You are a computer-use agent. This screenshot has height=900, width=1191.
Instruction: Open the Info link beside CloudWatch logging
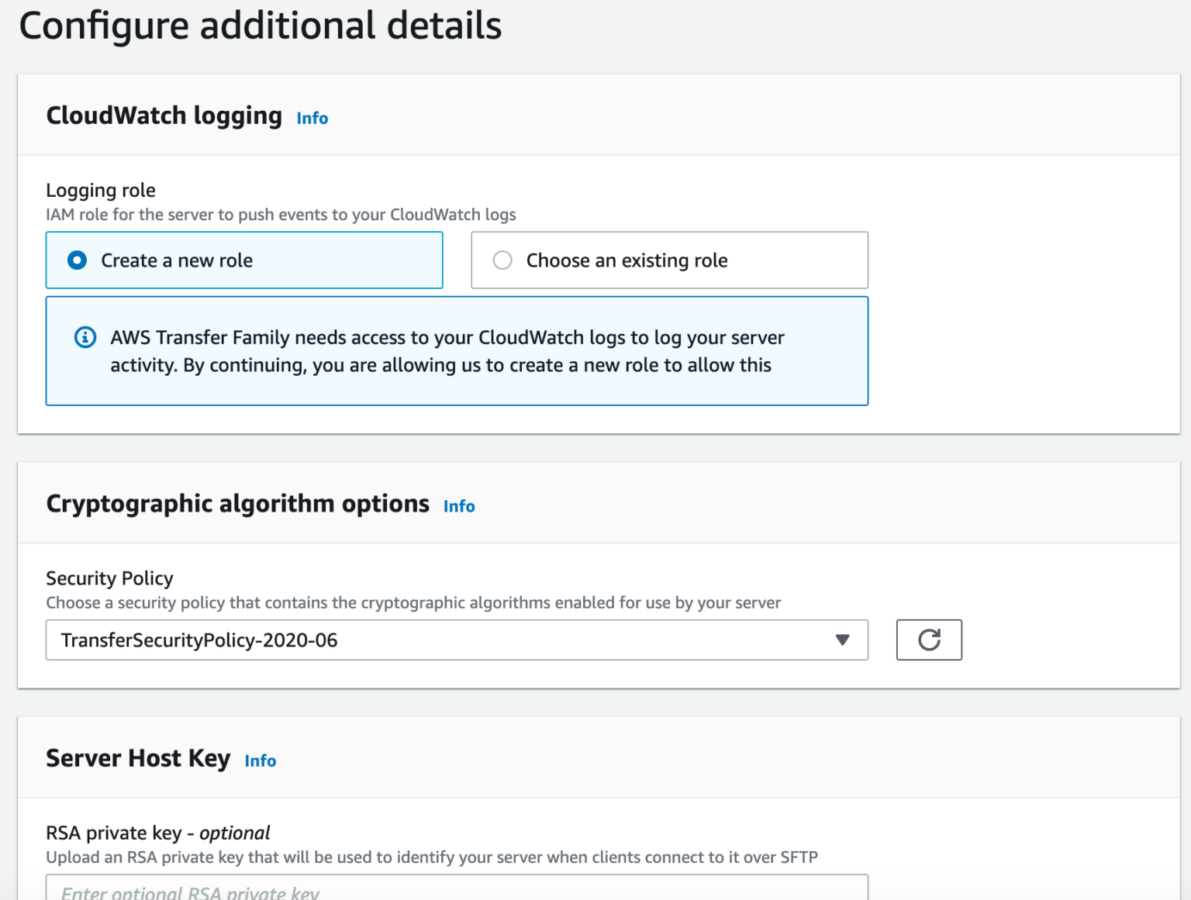(312, 118)
